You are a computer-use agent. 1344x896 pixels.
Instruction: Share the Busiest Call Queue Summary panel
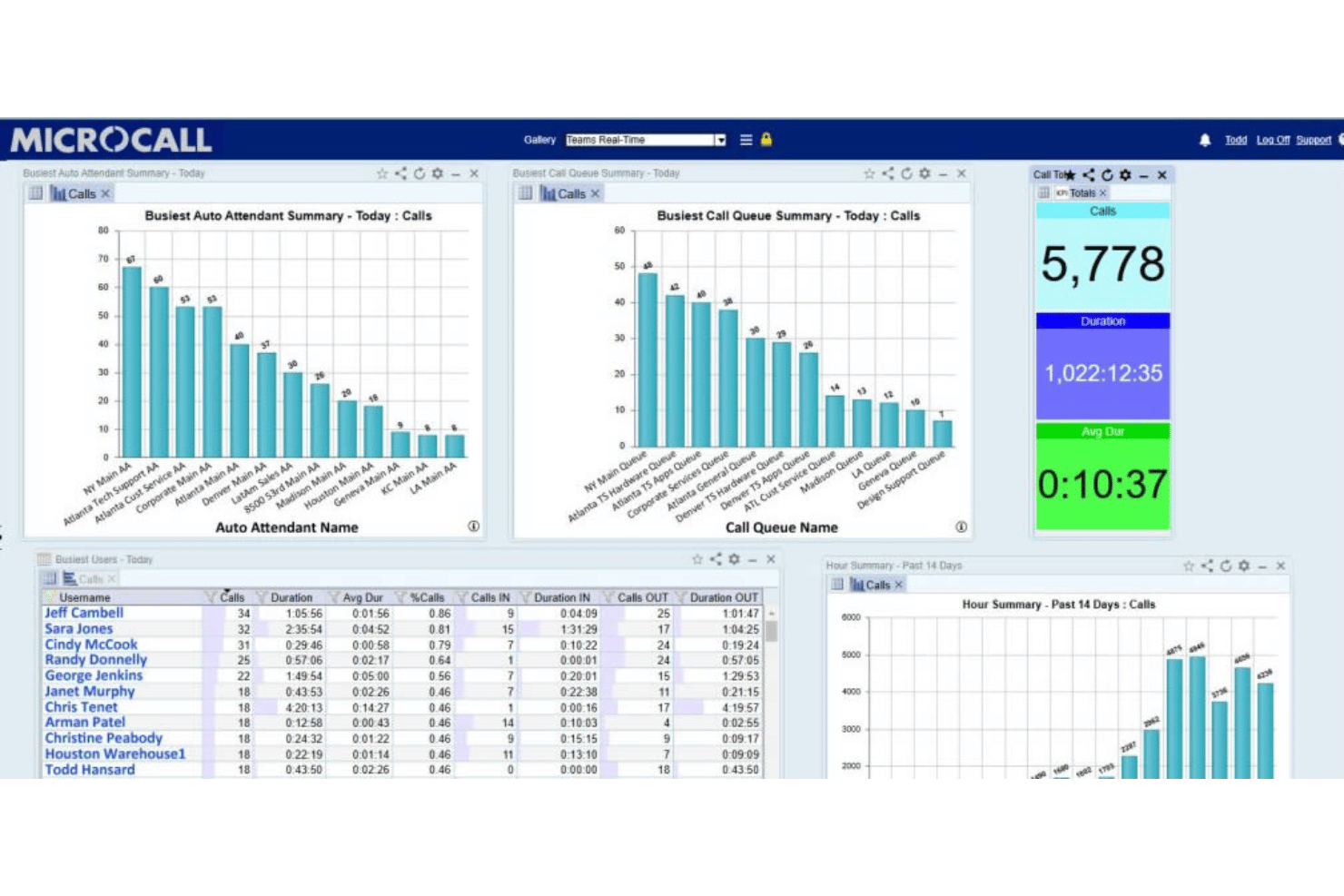pos(888,173)
